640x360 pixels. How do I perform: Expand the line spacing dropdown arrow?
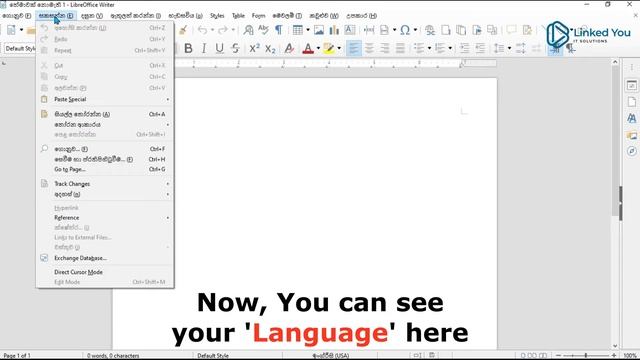(509, 49)
